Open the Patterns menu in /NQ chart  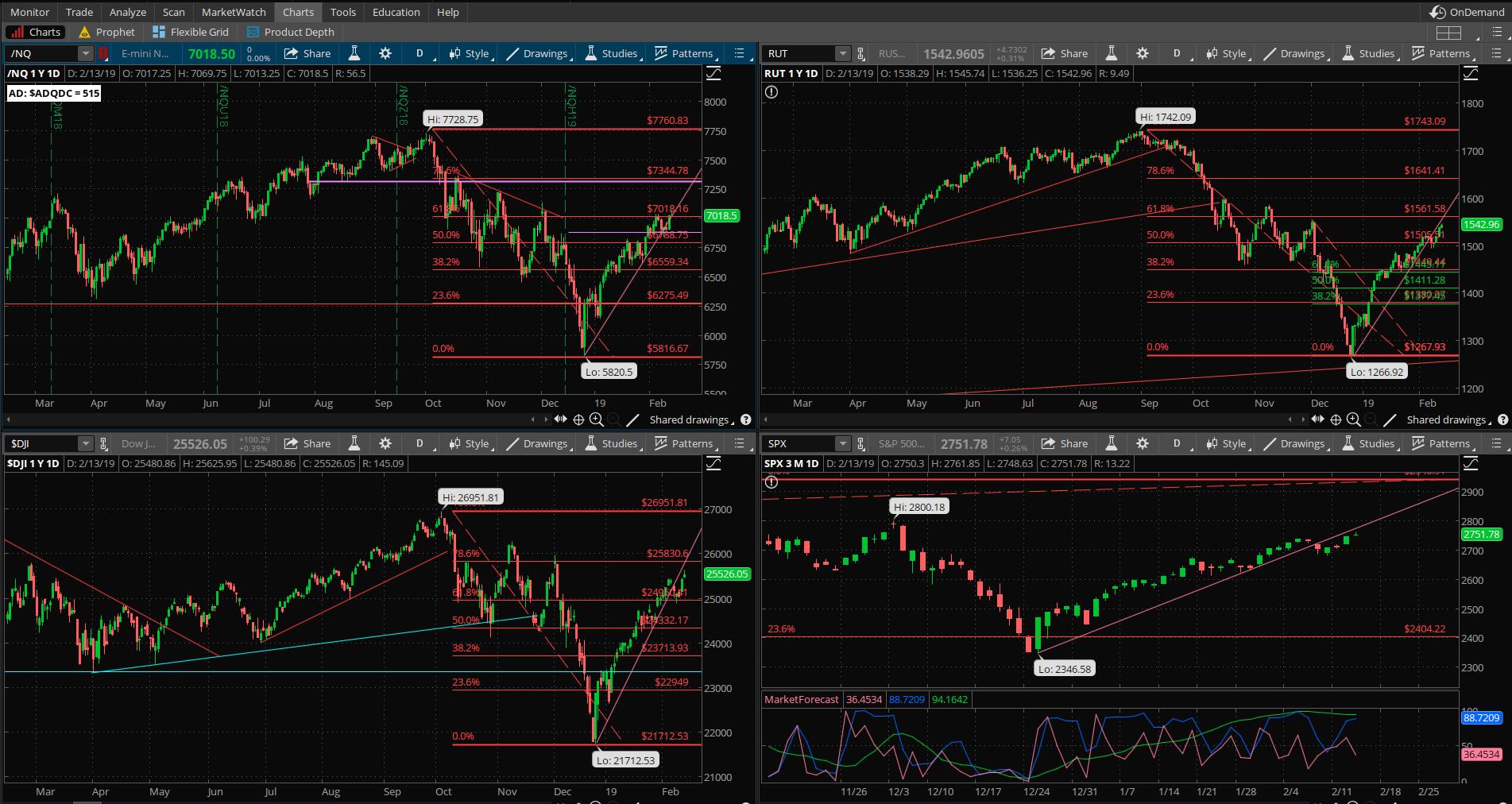coord(685,53)
